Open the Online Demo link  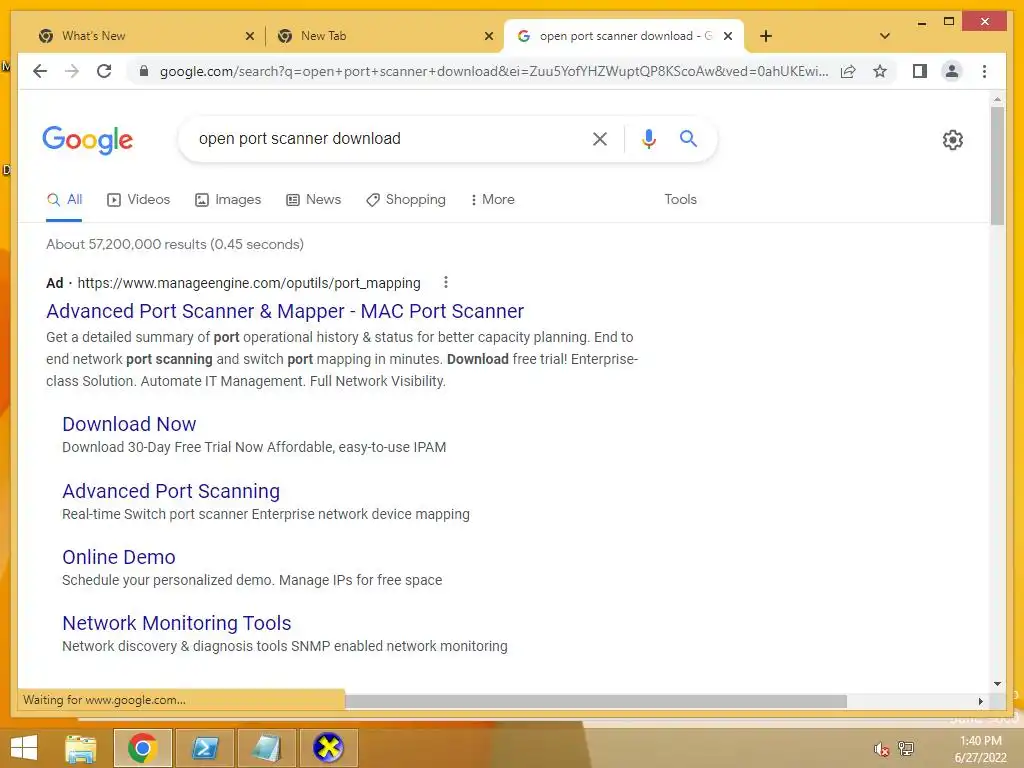click(119, 557)
